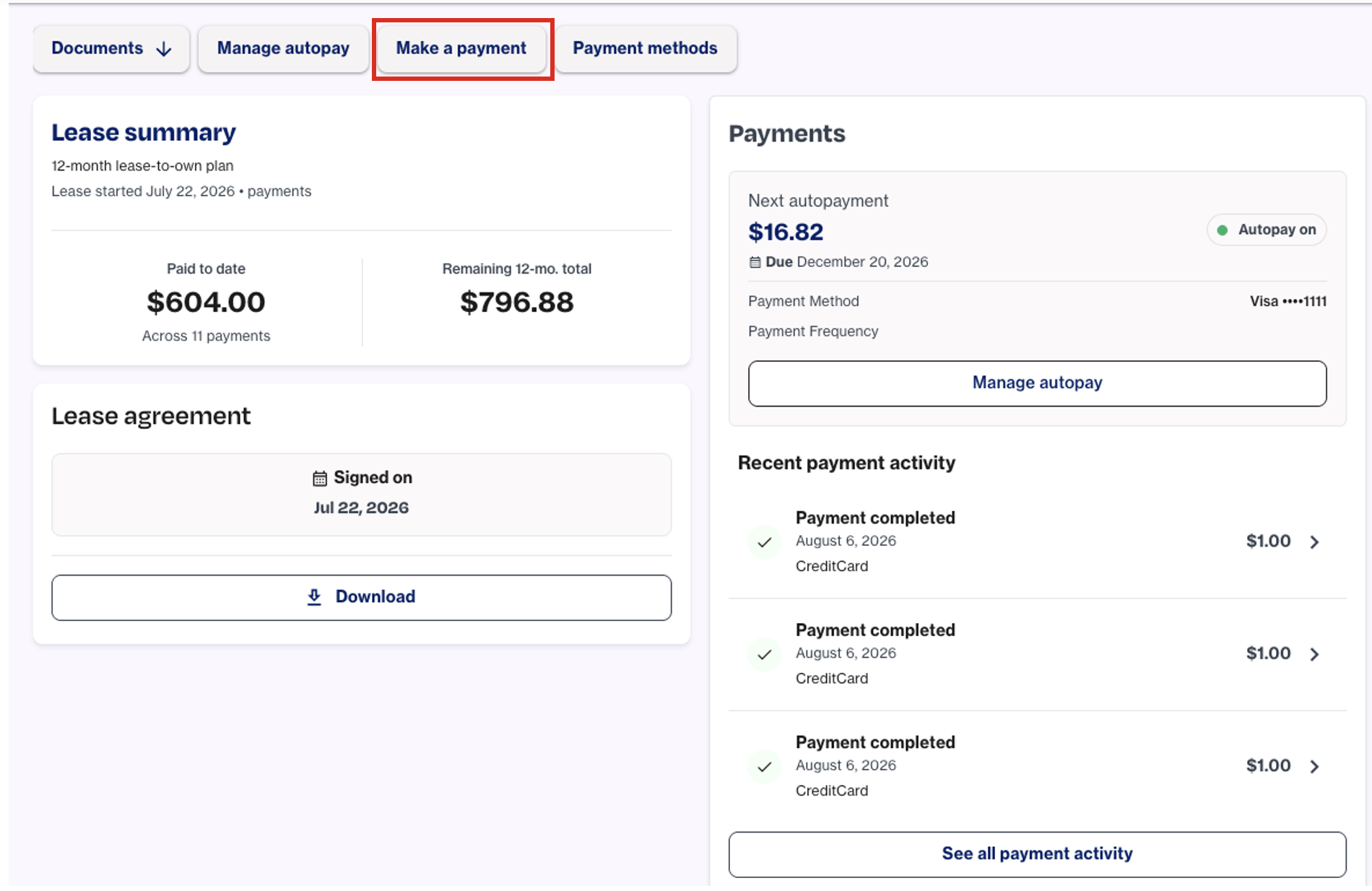Screen dimensions: 1372x891
Task: Expand the third $1.00 payment chevron
Action: [x=1314, y=766]
